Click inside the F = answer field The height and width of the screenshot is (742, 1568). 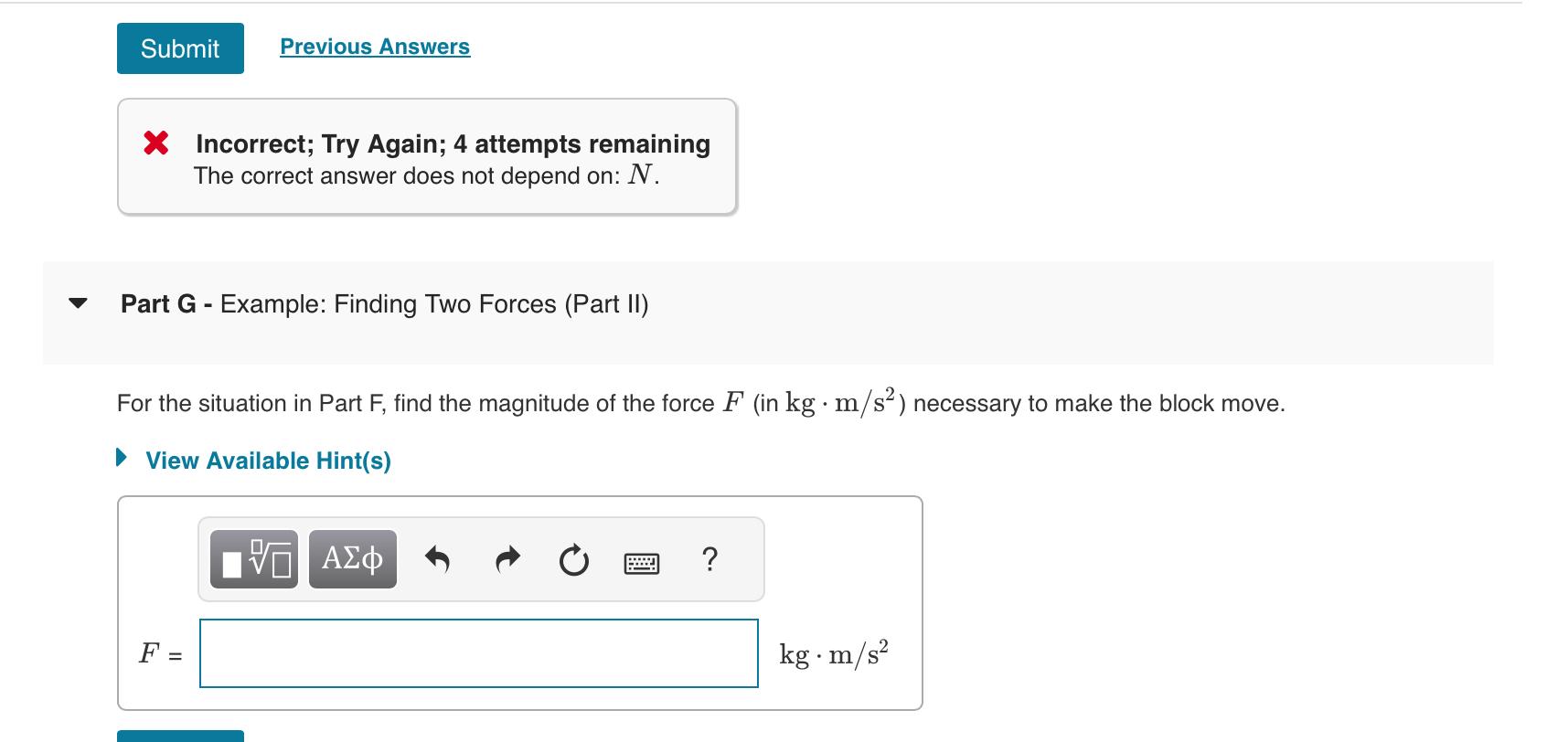pyautogui.click(x=479, y=654)
